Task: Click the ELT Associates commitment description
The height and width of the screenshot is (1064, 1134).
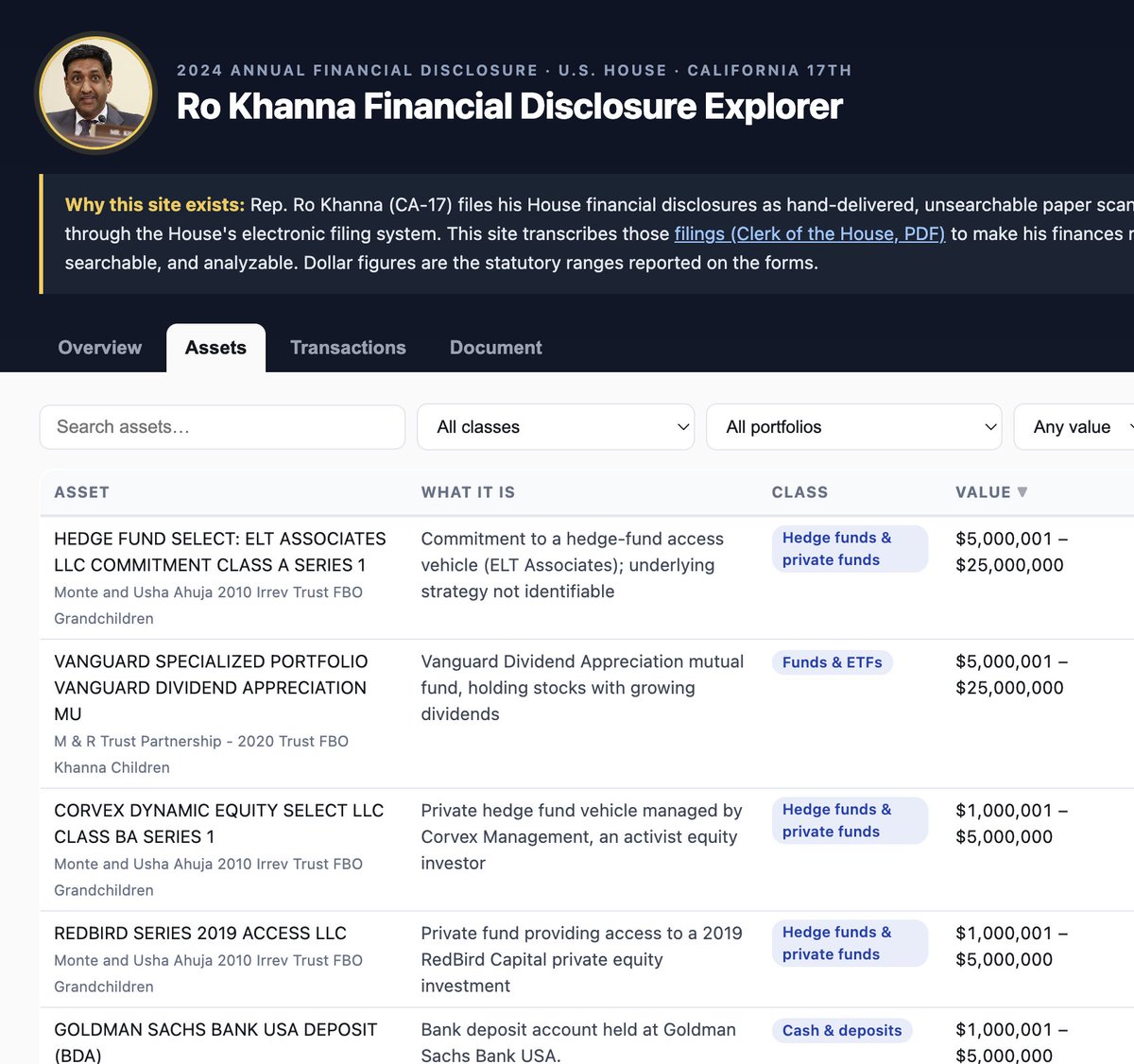Action: [572, 565]
